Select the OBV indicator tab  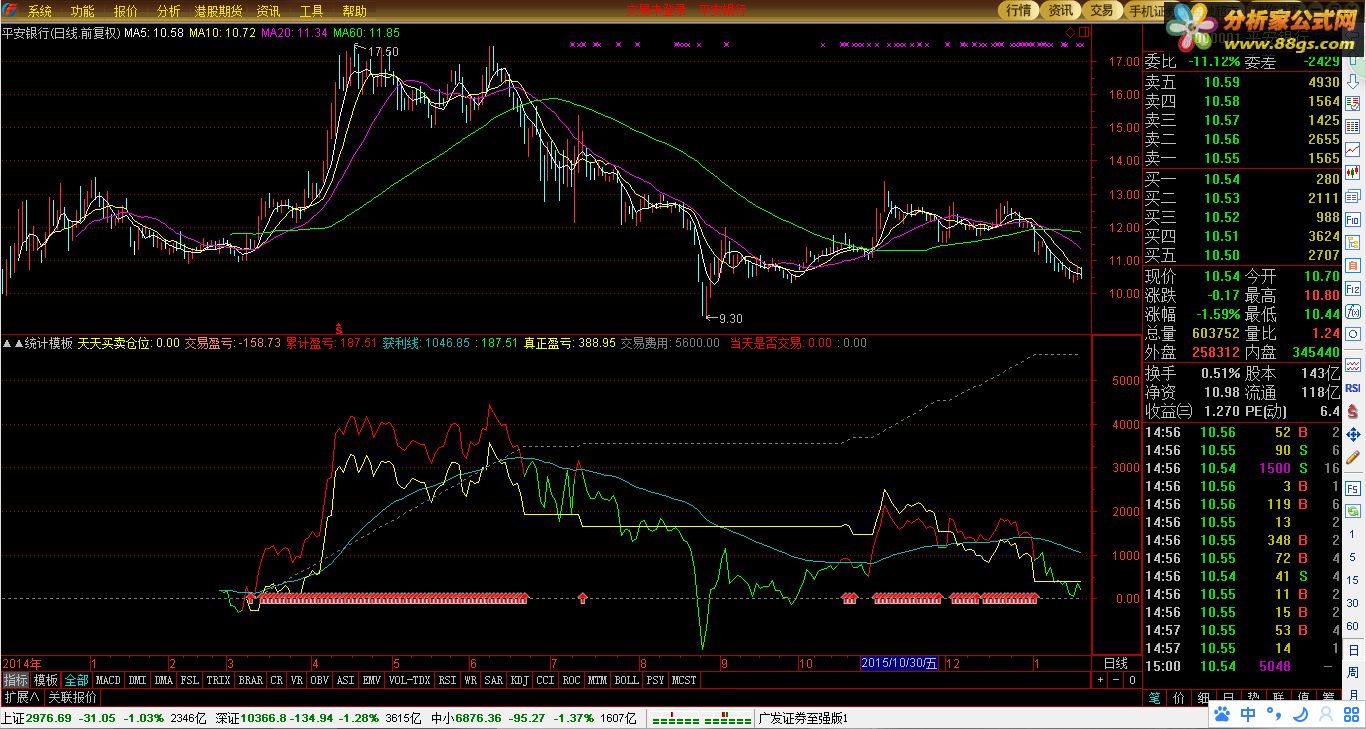(320, 680)
